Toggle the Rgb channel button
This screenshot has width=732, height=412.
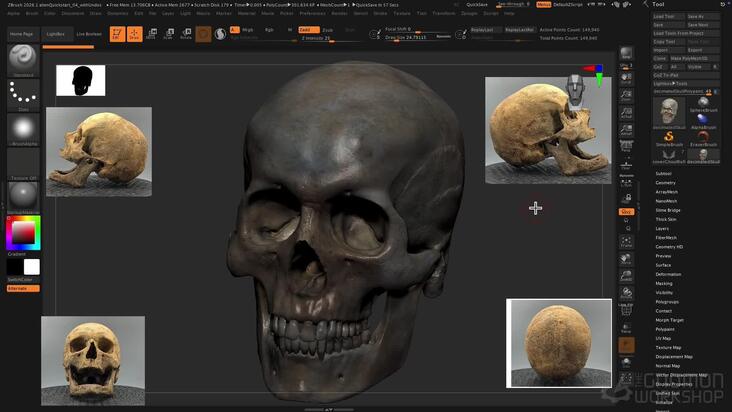pos(269,30)
